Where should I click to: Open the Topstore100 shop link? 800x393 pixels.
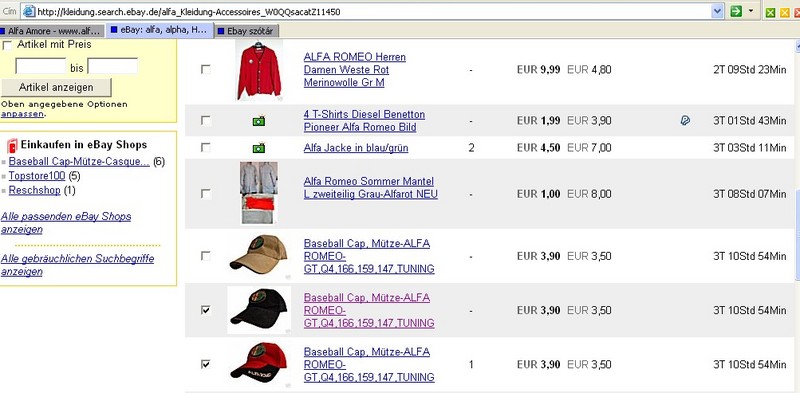coord(37,176)
